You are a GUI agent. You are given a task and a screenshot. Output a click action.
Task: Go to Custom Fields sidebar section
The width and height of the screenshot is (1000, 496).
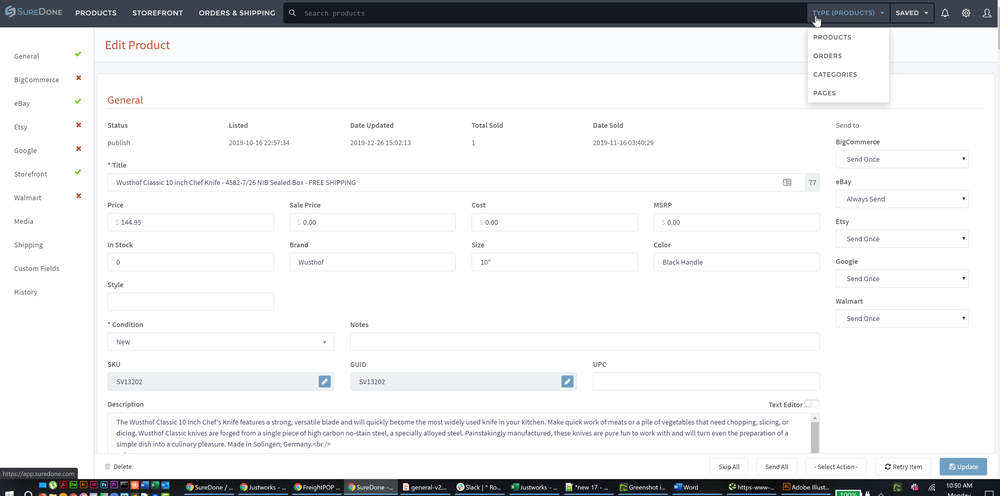37,268
